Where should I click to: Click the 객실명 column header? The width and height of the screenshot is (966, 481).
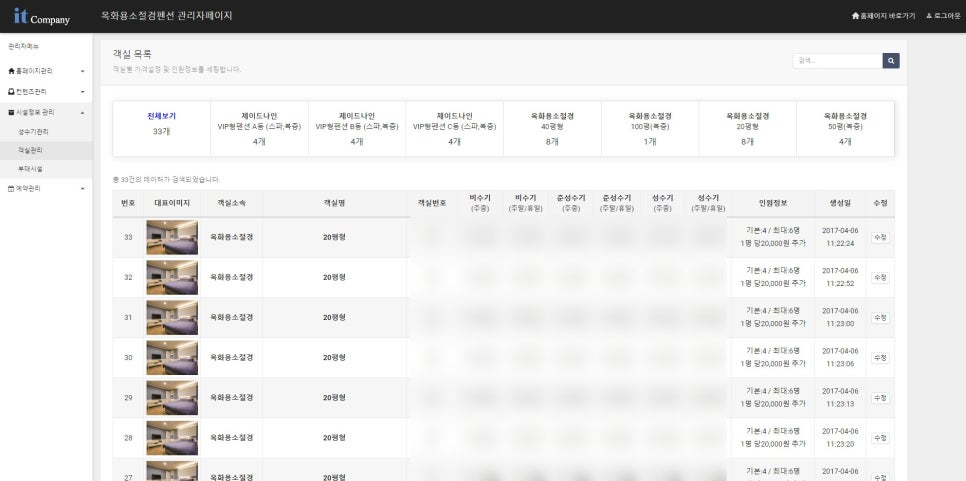pyautogui.click(x=334, y=203)
